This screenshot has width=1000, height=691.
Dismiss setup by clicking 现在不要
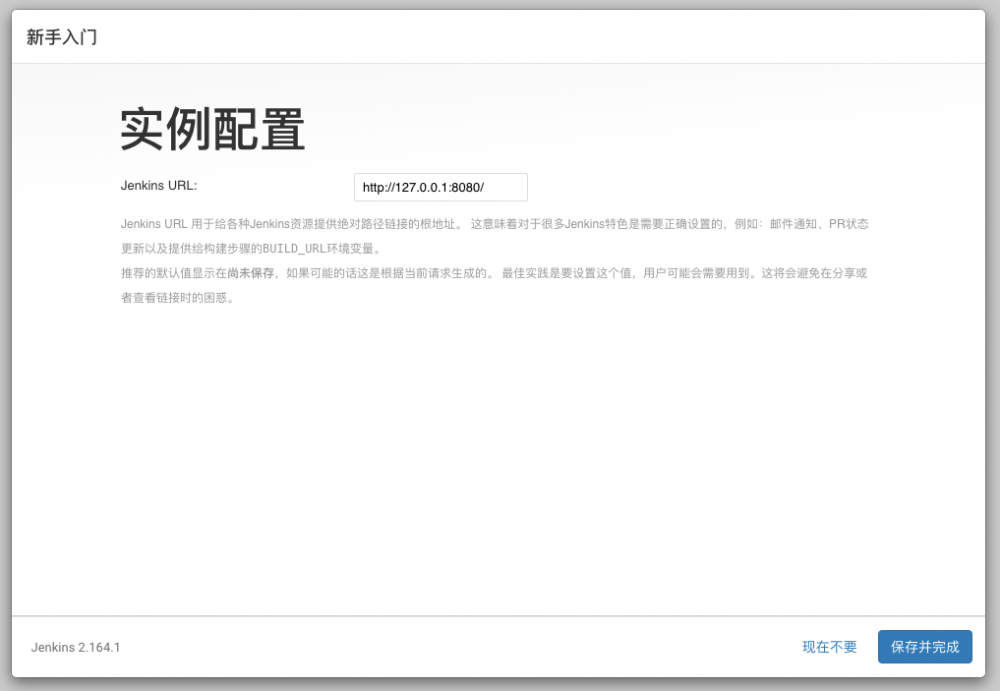click(828, 647)
